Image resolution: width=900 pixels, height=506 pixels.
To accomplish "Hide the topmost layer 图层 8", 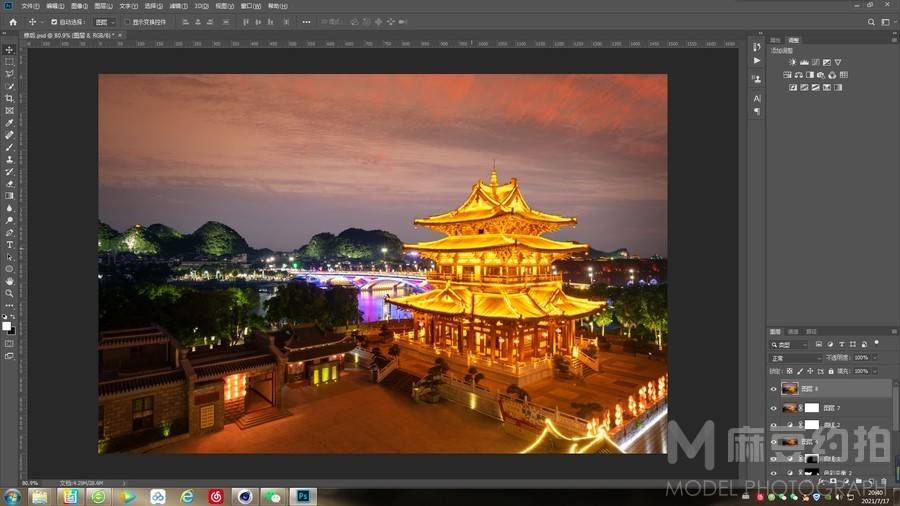I will coord(774,389).
